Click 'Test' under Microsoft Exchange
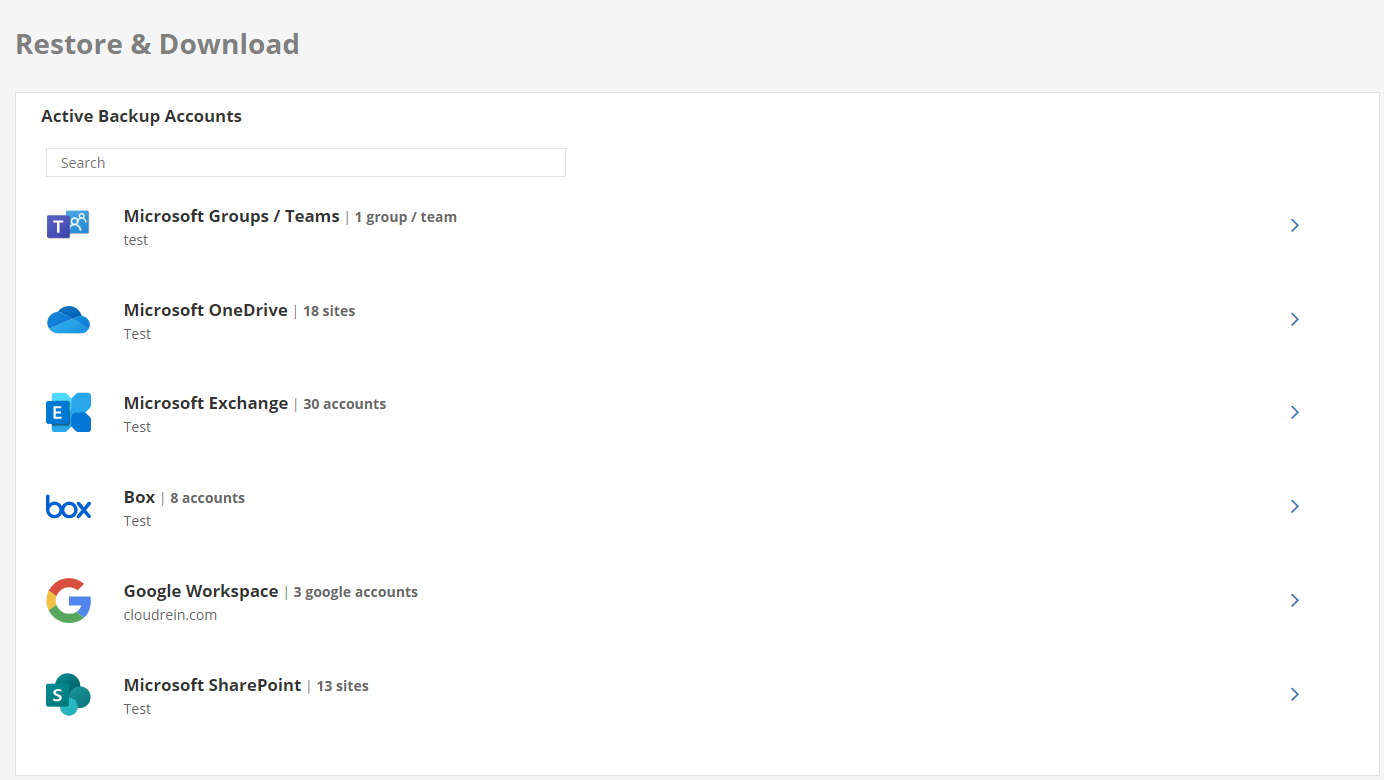 (137, 427)
